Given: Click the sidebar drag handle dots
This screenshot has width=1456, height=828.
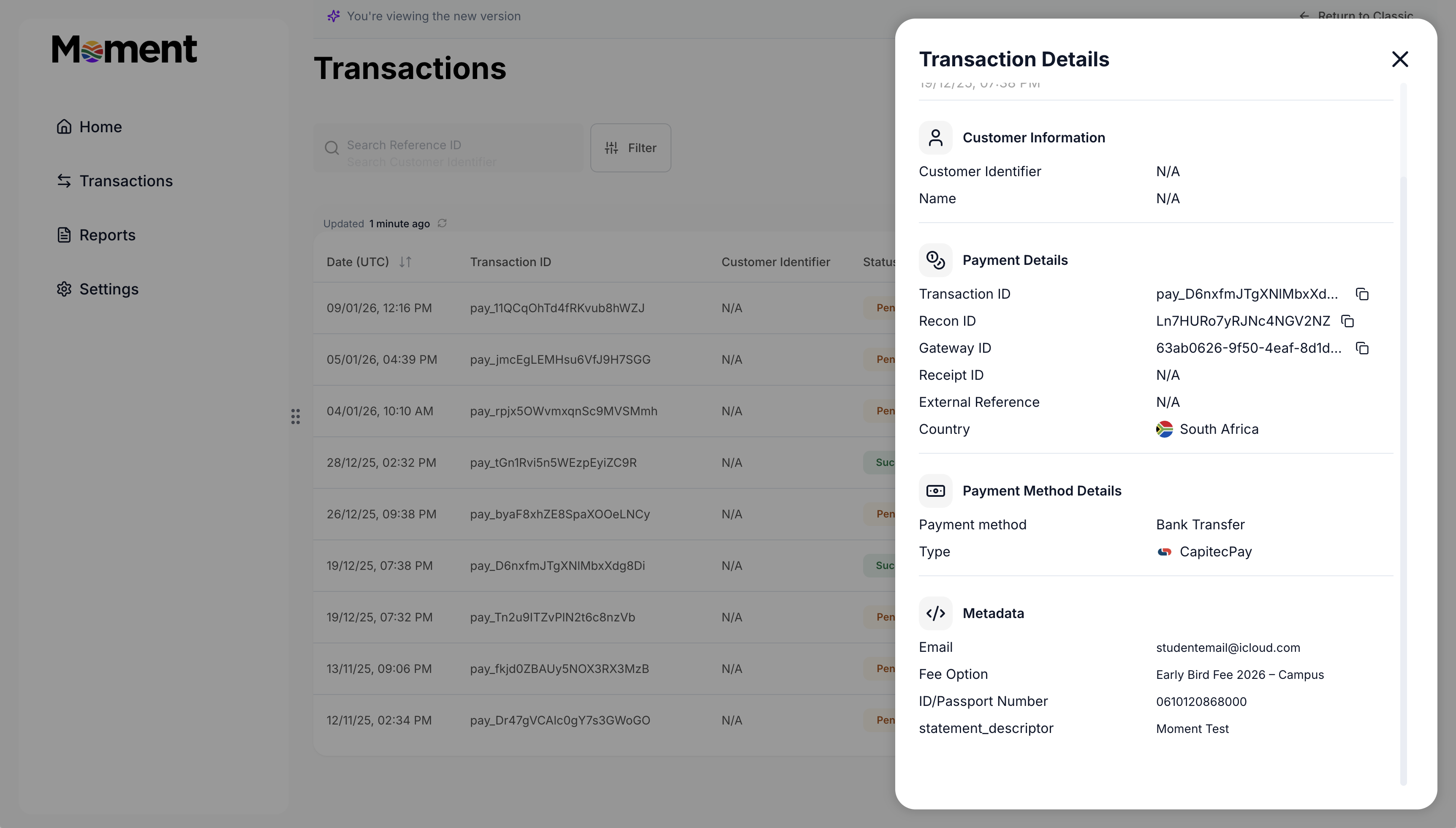Looking at the screenshot, I should (296, 417).
